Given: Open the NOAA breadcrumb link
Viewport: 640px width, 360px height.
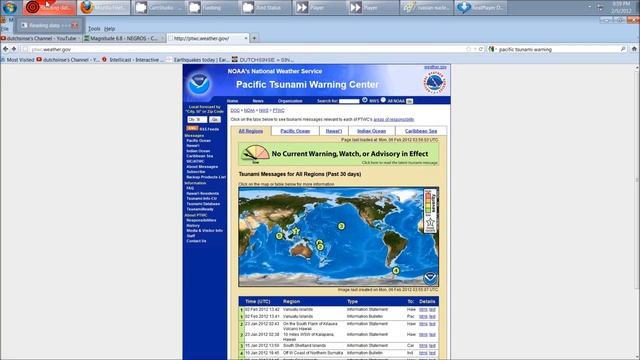Looking at the screenshot, I should point(249,110).
